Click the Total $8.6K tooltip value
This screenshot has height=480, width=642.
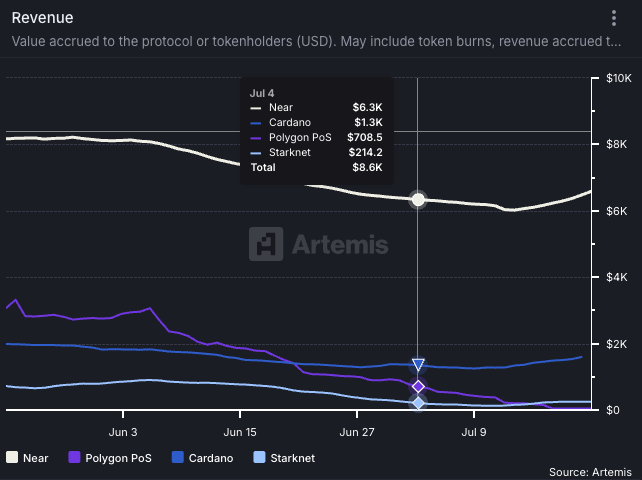click(x=367, y=167)
